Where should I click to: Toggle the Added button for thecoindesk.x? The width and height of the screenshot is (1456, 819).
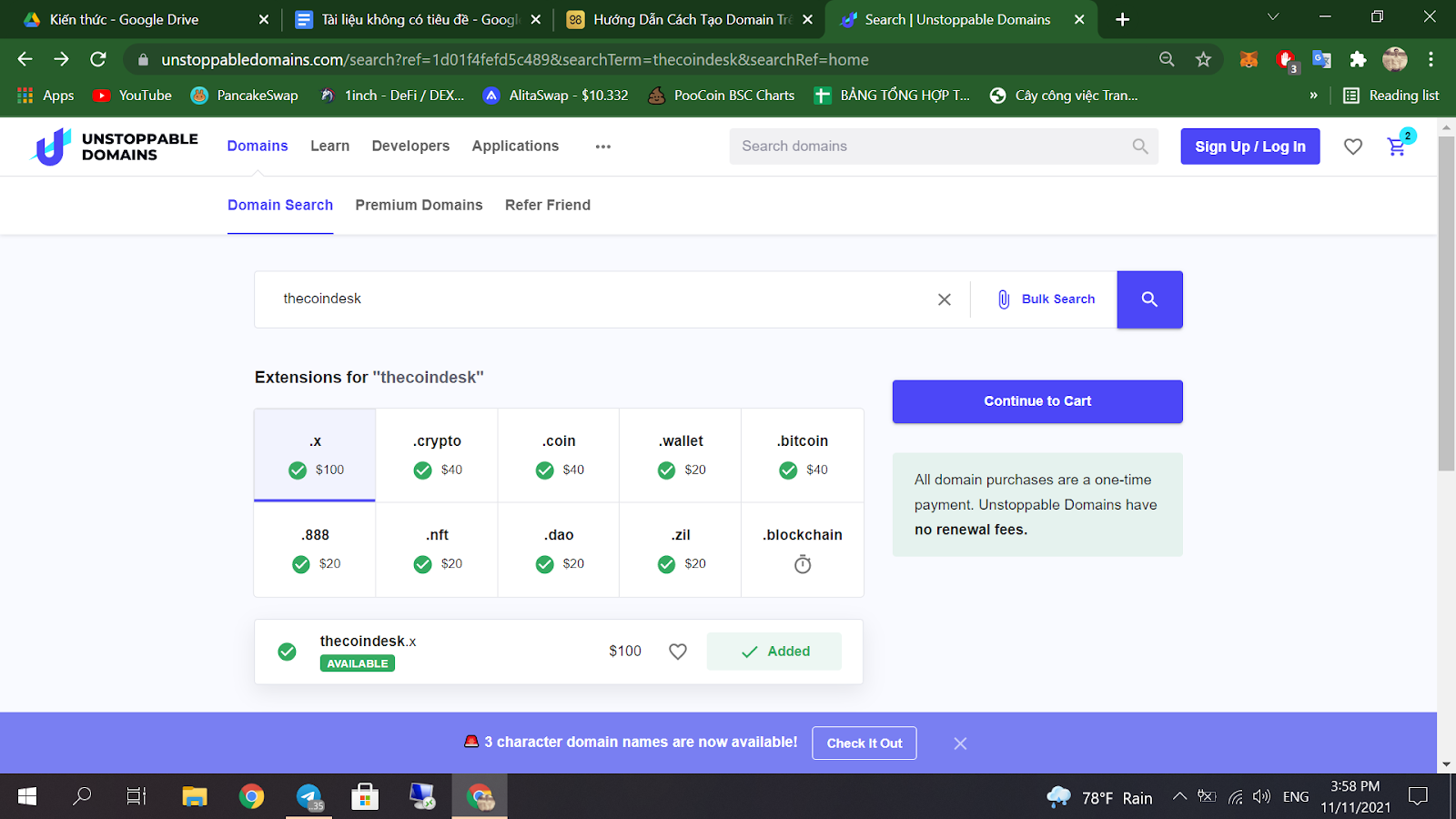(x=774, y=652)
